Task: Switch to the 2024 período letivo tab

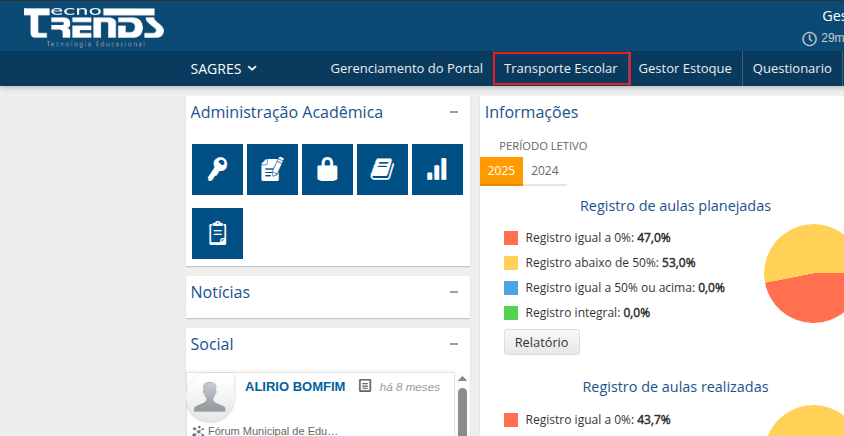Action: coord(545,171)
